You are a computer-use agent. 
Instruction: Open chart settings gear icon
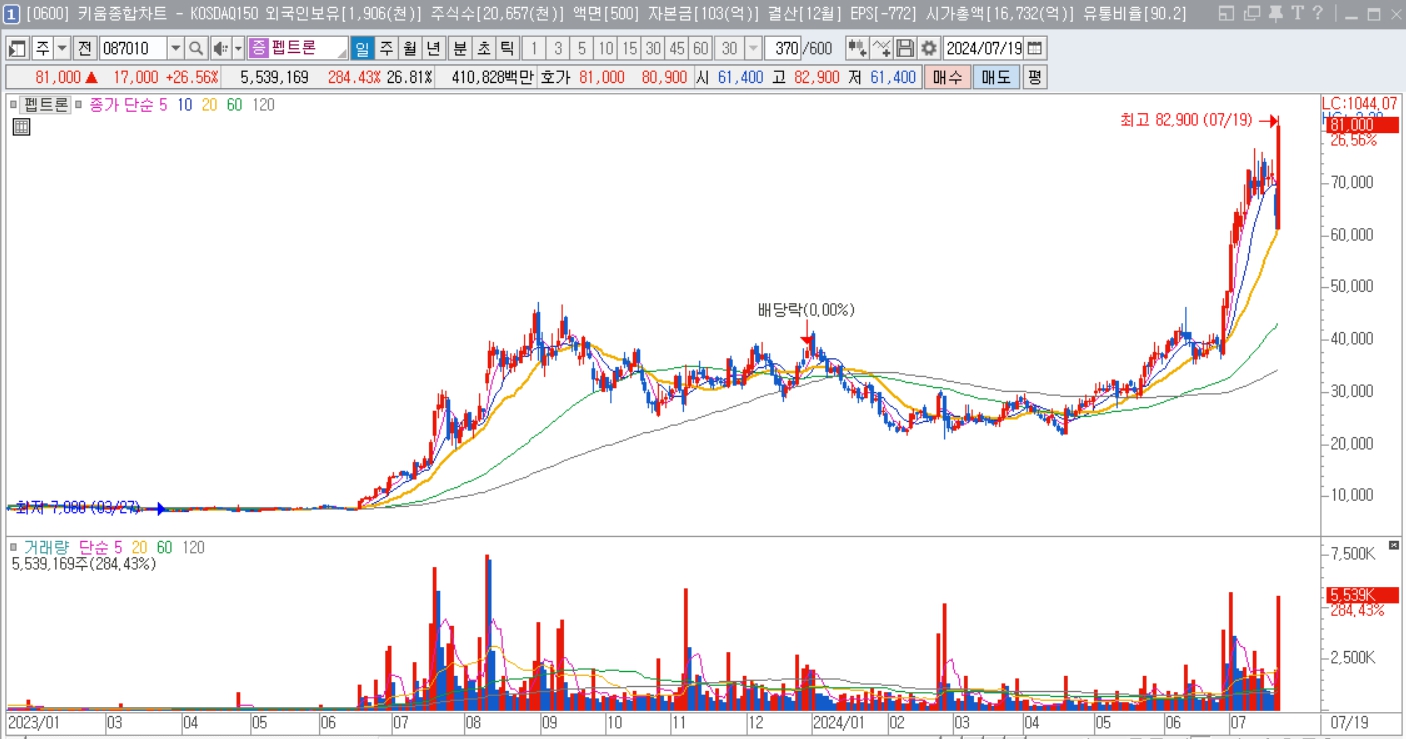pos(929,48)
